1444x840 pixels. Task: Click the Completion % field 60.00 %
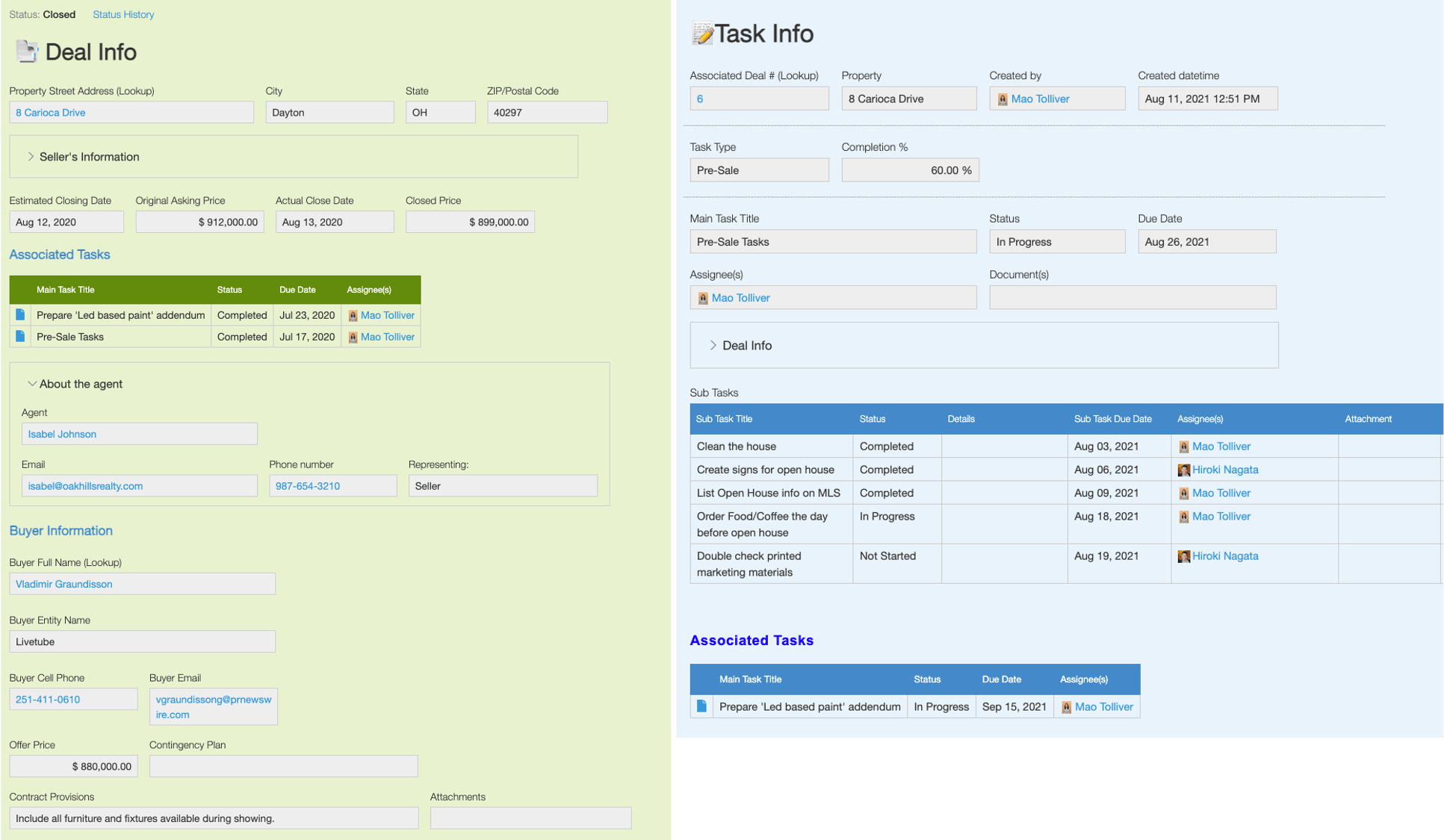click(910, 170)
